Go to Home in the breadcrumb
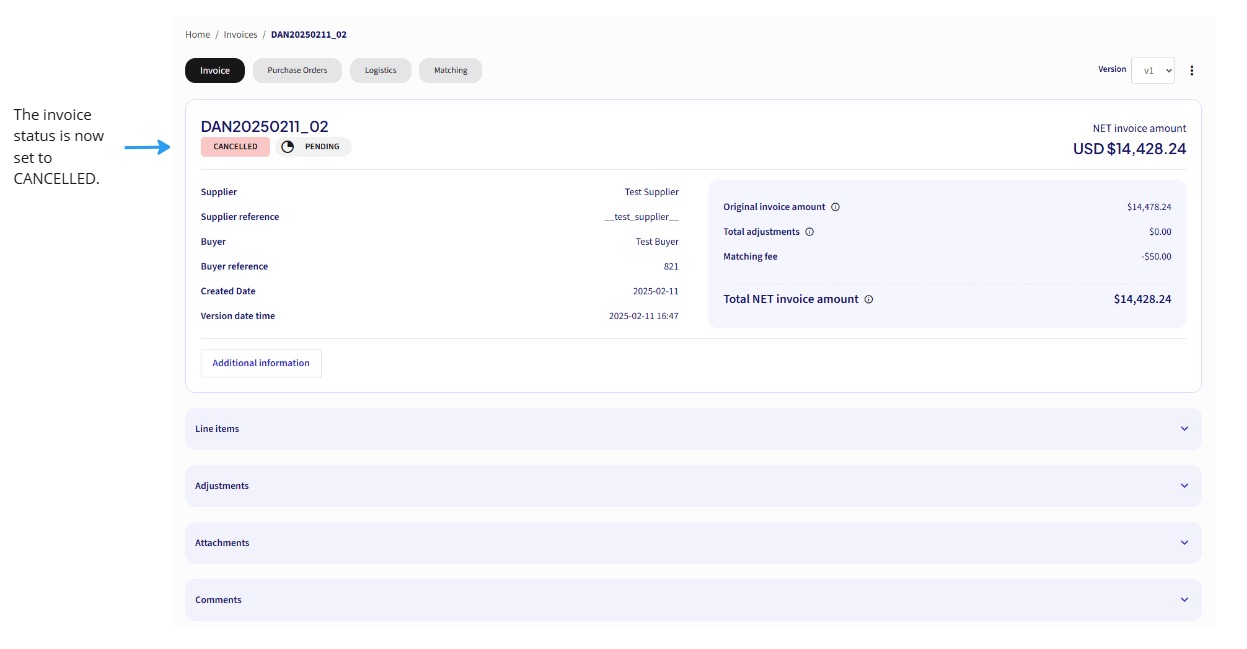 click(197, 35)
